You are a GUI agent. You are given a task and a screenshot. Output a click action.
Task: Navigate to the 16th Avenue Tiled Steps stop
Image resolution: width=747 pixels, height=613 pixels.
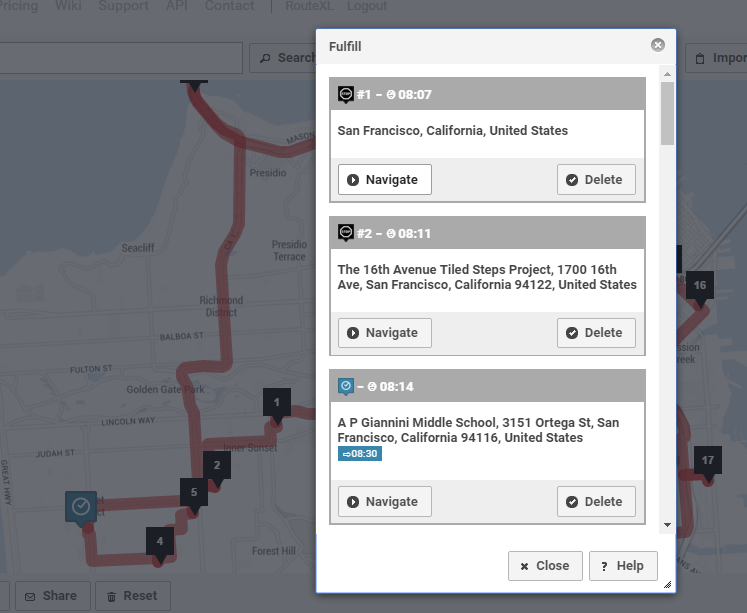point(385,333)
